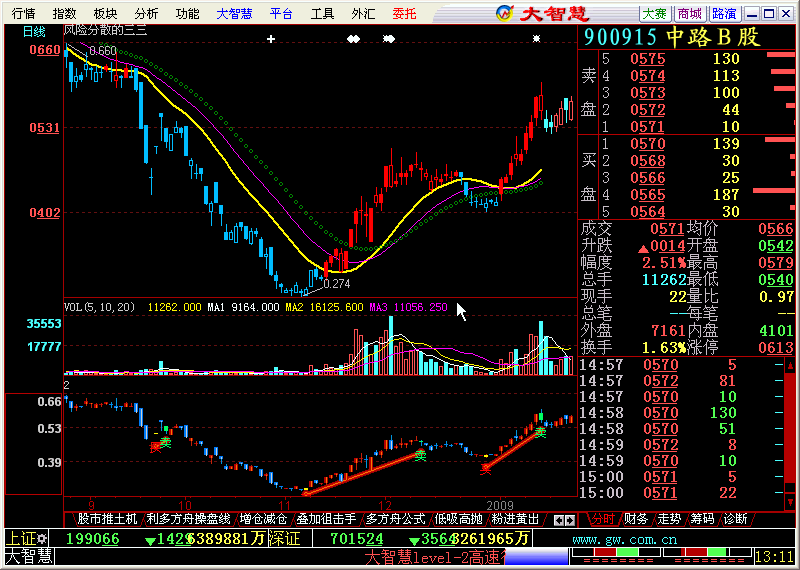Viewport: 800px width, 570px height.
Task: Click buy level 4 price 0565
Action: [647, 195]
